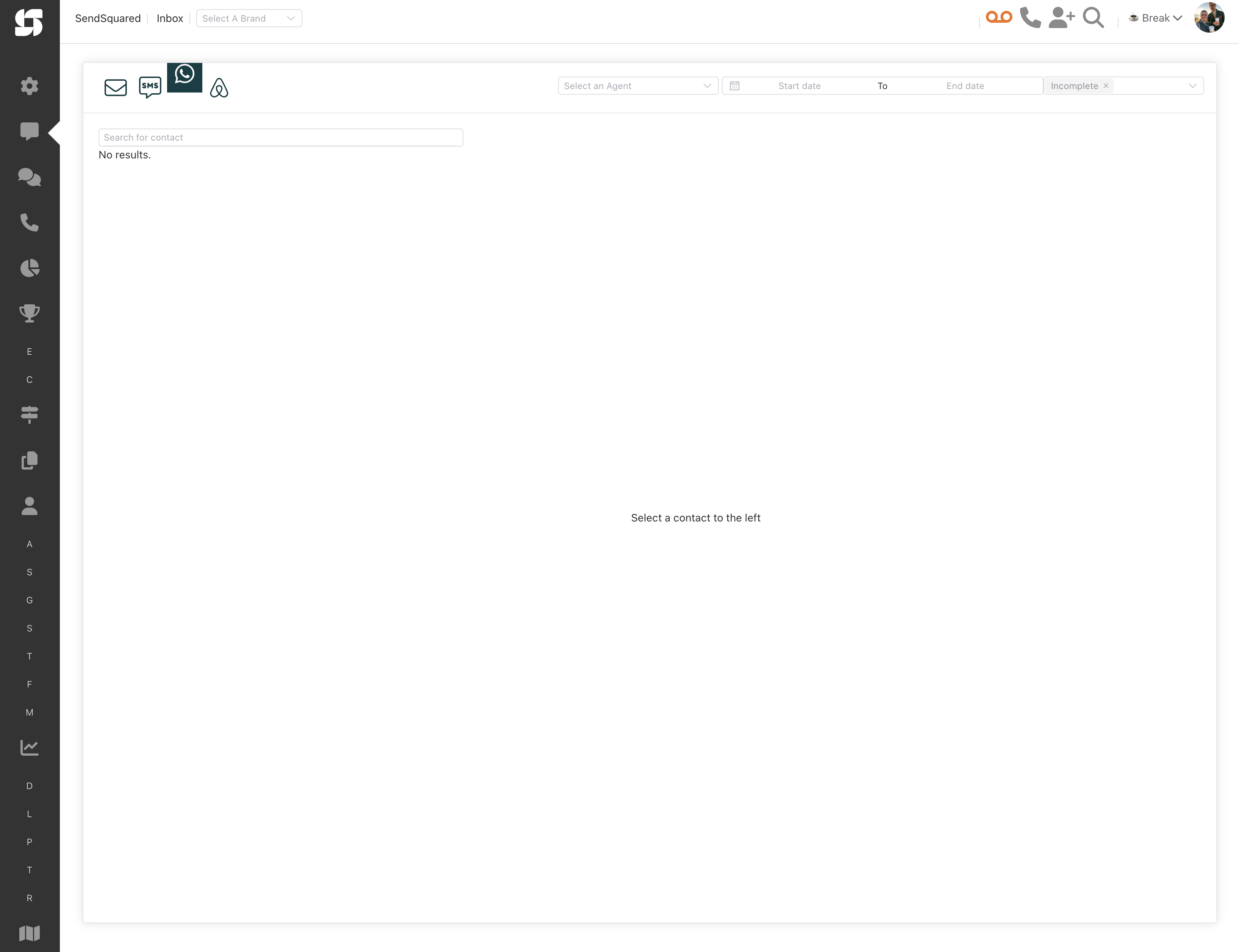This screenshot has width=1239, height=952.
Task: Click the Start date field
Action: point(799,86)
